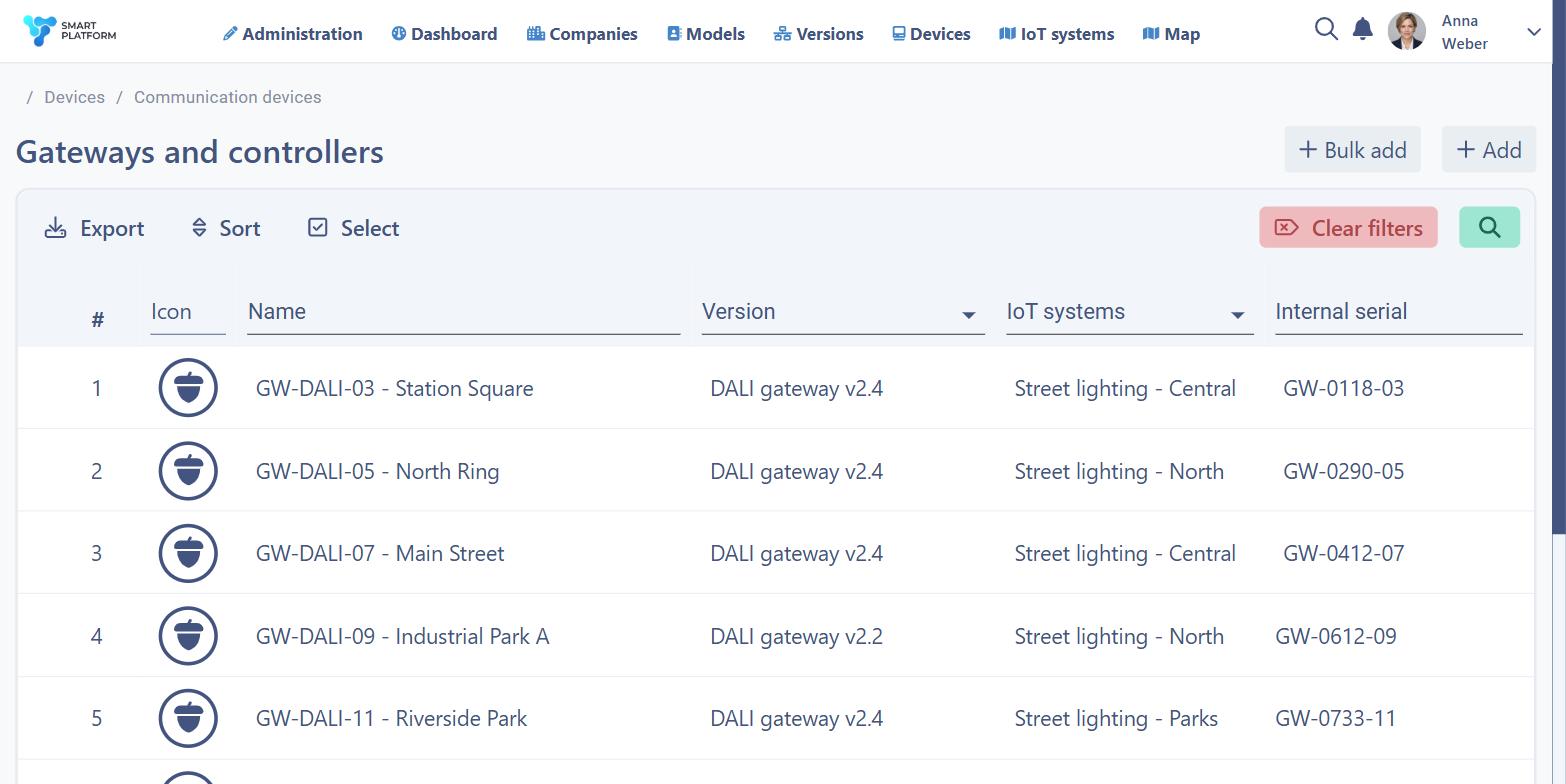Click the acorn icon for GW-DALI-05
This screenshot has height=784, width=1566.
click(x=188, y=471)
